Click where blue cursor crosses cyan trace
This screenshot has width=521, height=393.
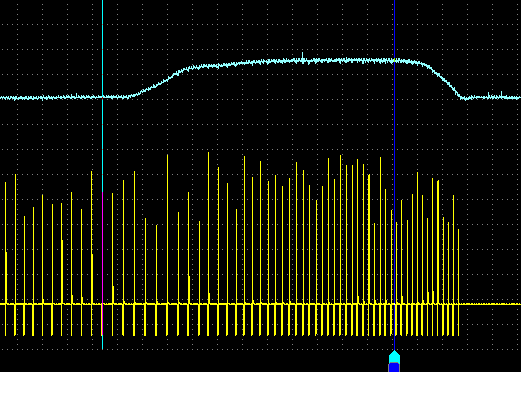point(394,61)
